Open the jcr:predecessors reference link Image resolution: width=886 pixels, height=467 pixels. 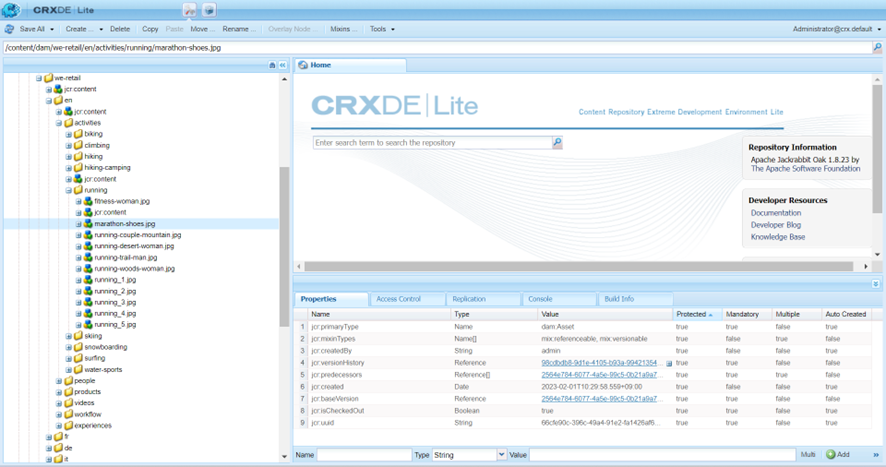(600, 375)
